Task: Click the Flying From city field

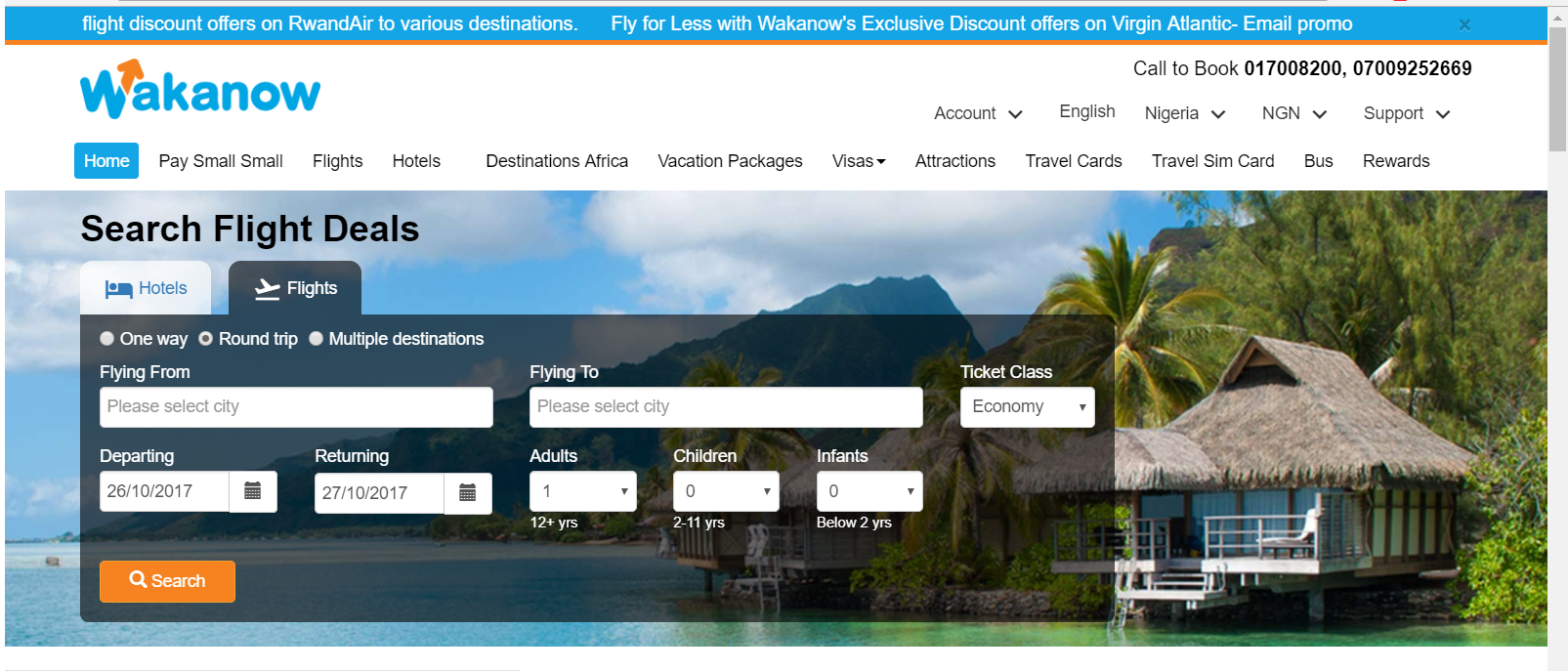Action: click(296, 407)
